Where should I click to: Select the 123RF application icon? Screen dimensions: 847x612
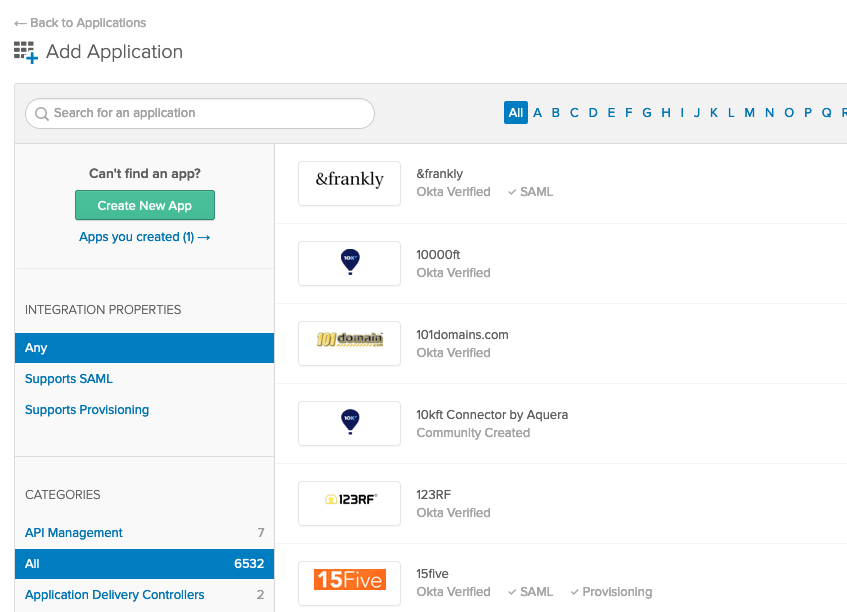pyautogui.click(x=349, y=503)
